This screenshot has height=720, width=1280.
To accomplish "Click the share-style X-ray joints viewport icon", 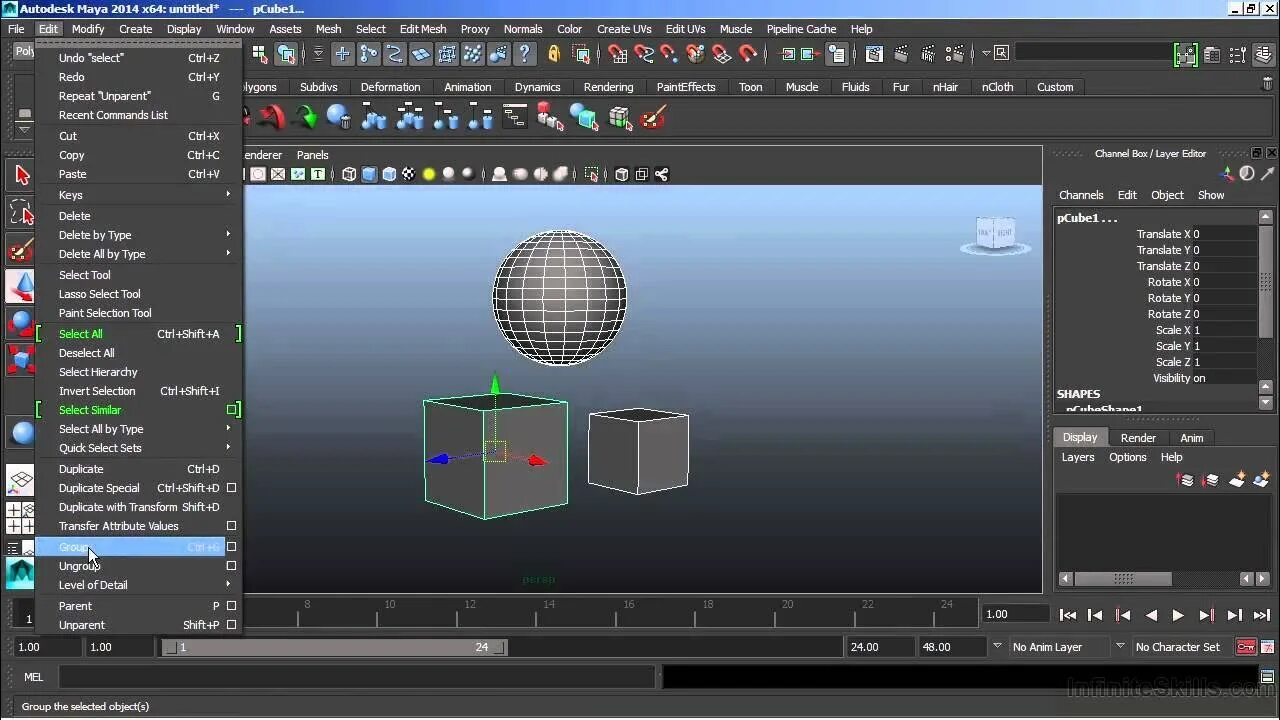I will pyautogui.click(x=661, y=174).
